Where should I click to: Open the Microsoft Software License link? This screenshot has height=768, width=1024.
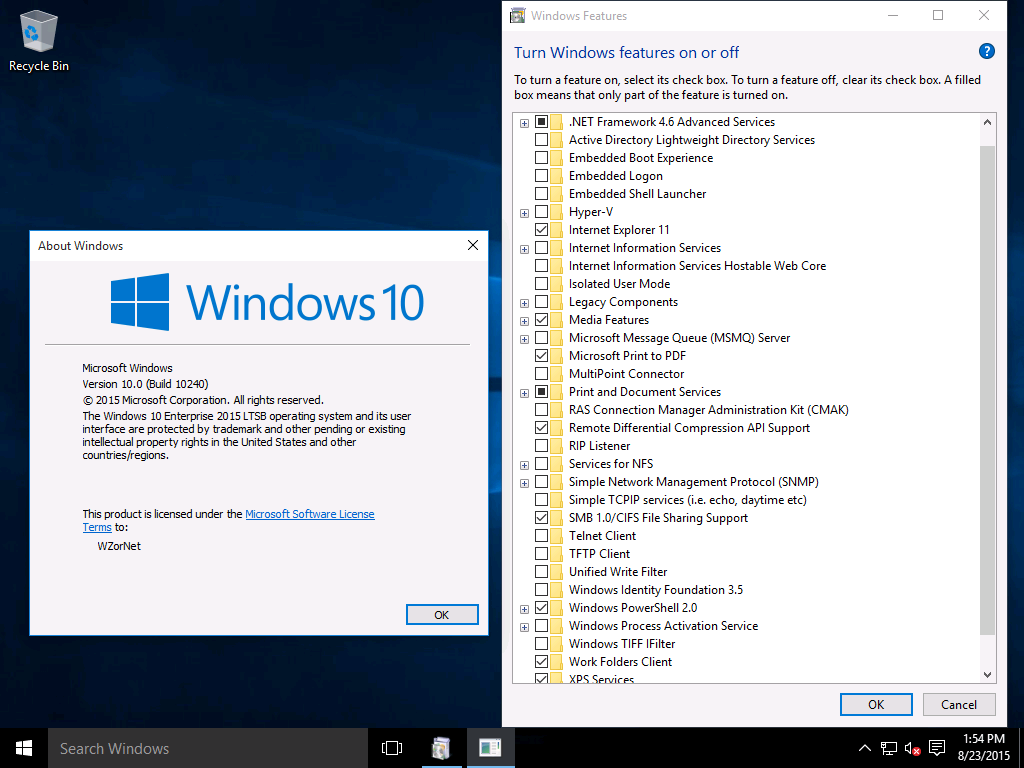click(310, 514)
